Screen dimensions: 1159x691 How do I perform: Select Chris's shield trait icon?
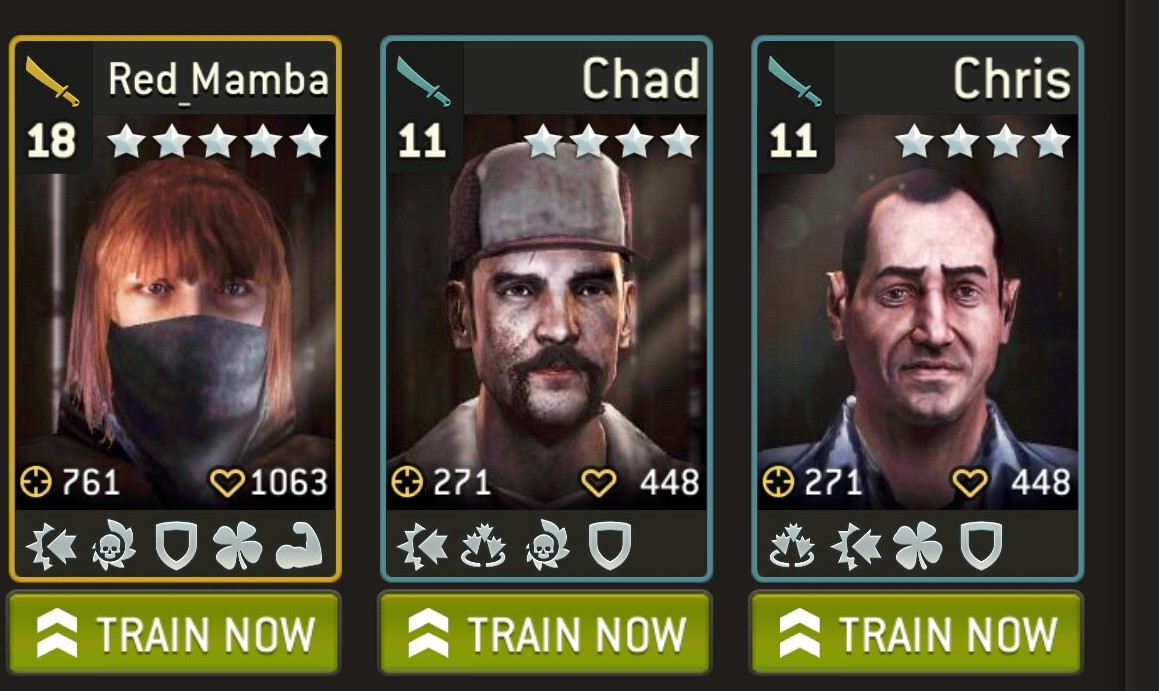coord(981,546)
